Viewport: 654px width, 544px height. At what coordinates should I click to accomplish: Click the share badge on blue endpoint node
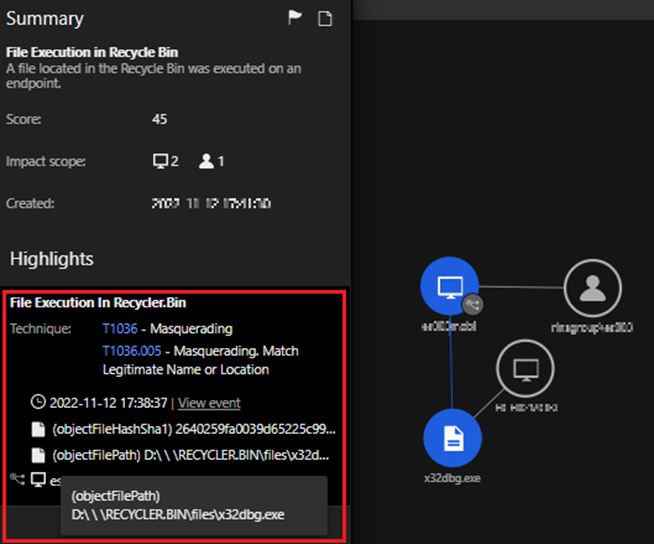click(x=473, y=305)
